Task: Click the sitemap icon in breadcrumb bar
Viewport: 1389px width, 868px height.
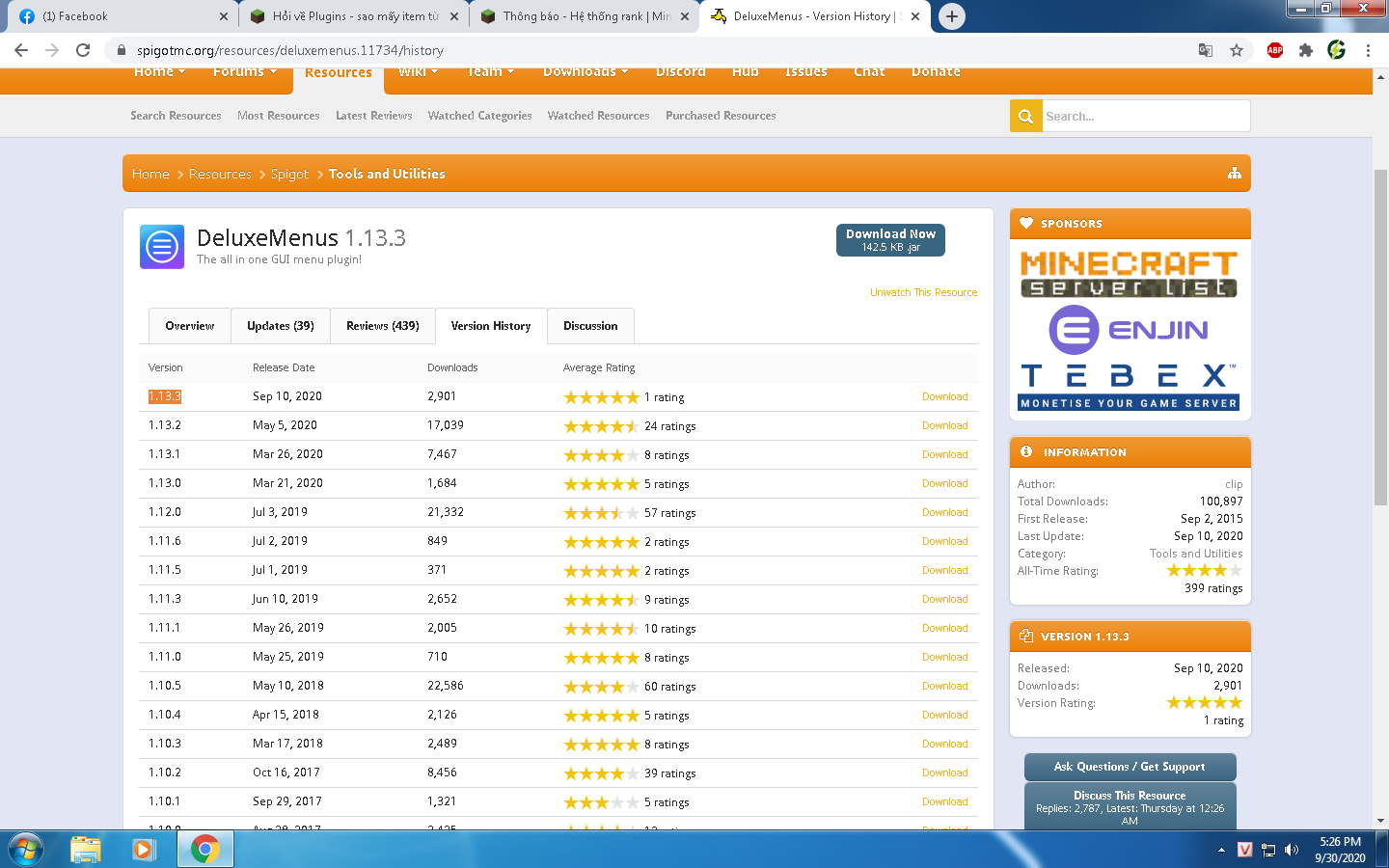Action: pyautogui.click(x=1234, y=174)
